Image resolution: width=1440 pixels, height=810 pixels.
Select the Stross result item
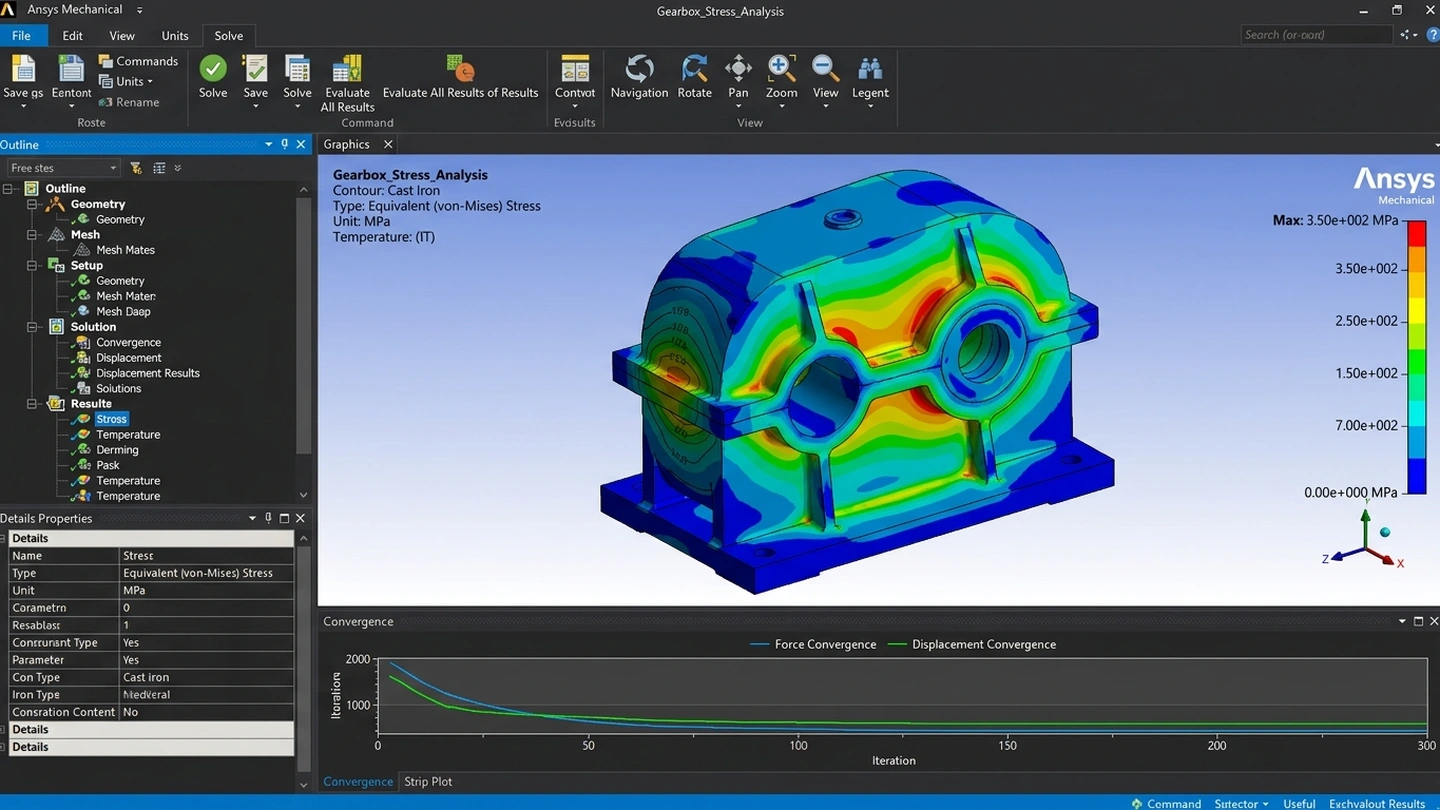[111, 419]
